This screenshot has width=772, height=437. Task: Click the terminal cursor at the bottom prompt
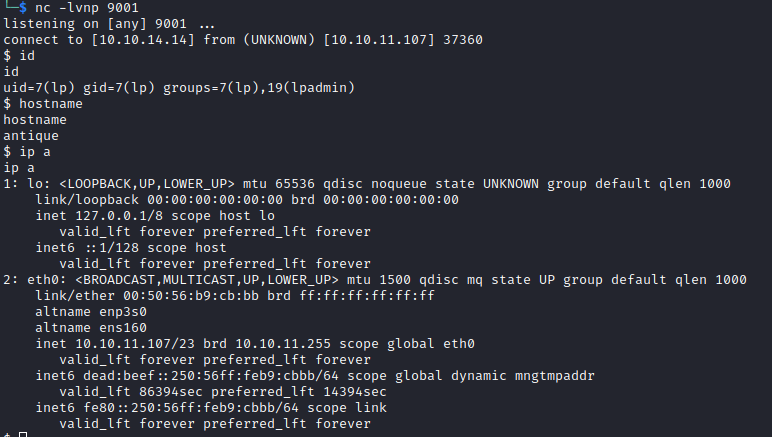[x=23, y=435]
